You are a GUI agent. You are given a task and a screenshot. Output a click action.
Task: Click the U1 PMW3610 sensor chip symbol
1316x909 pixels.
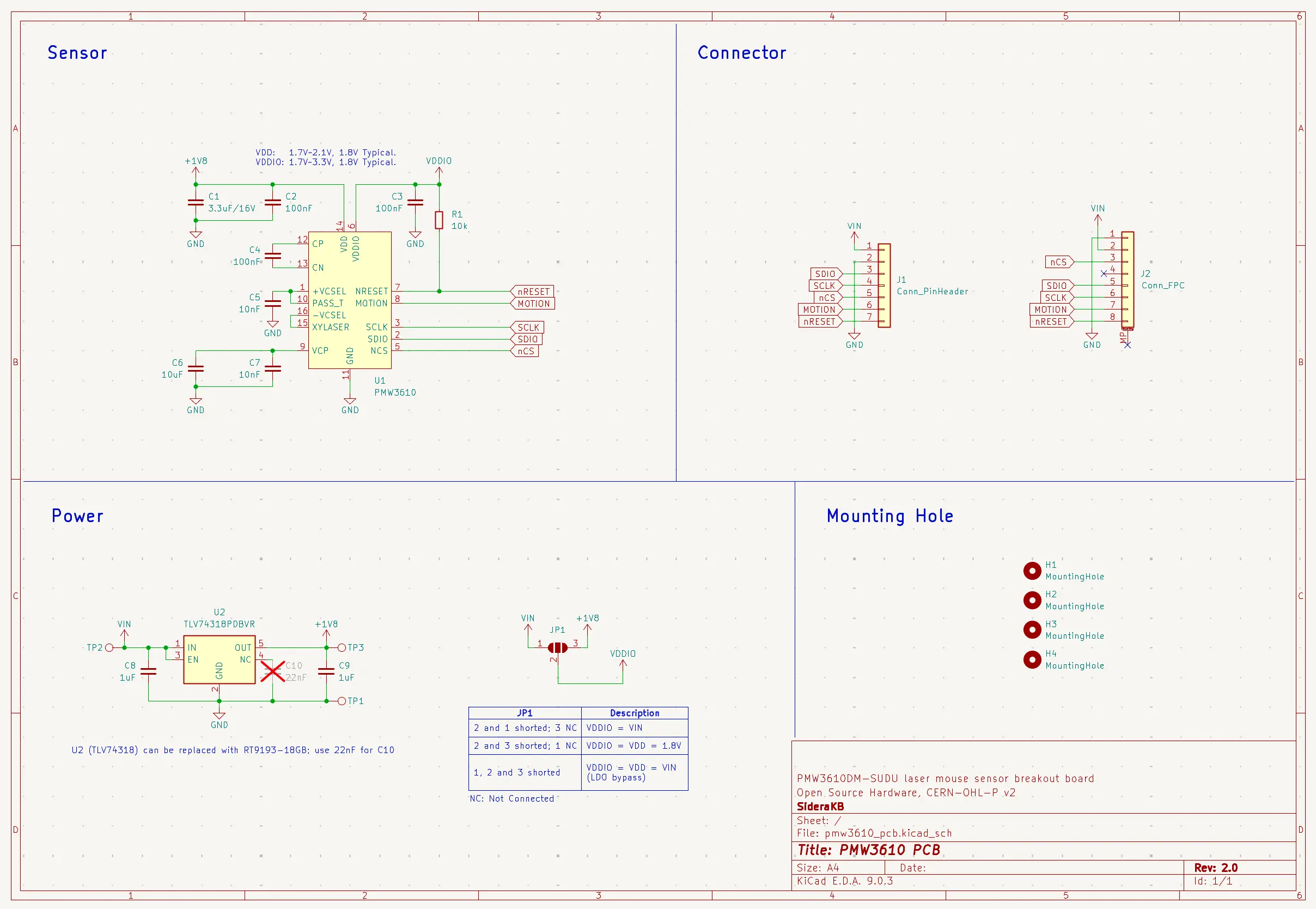(x=350, y=300)
